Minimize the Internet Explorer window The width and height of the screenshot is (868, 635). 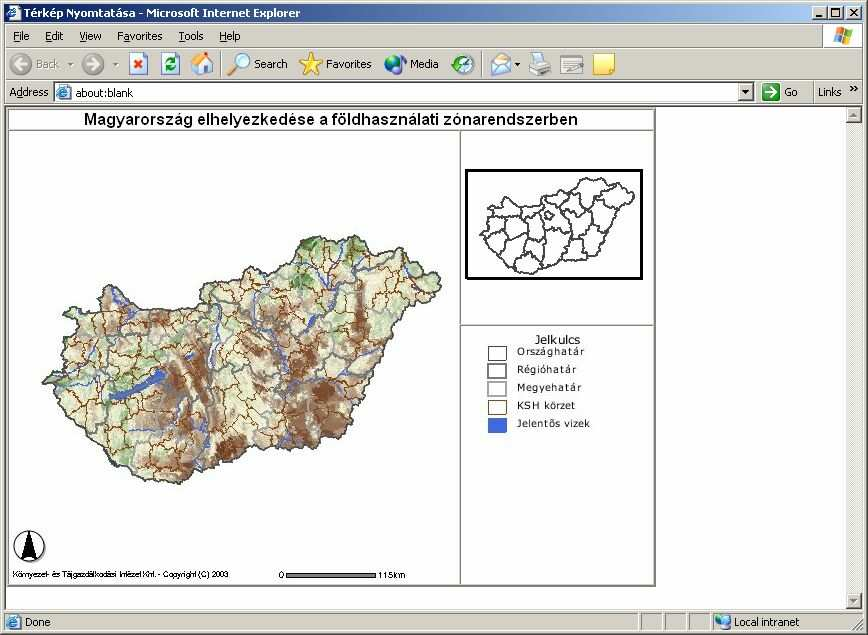(820, 13)
